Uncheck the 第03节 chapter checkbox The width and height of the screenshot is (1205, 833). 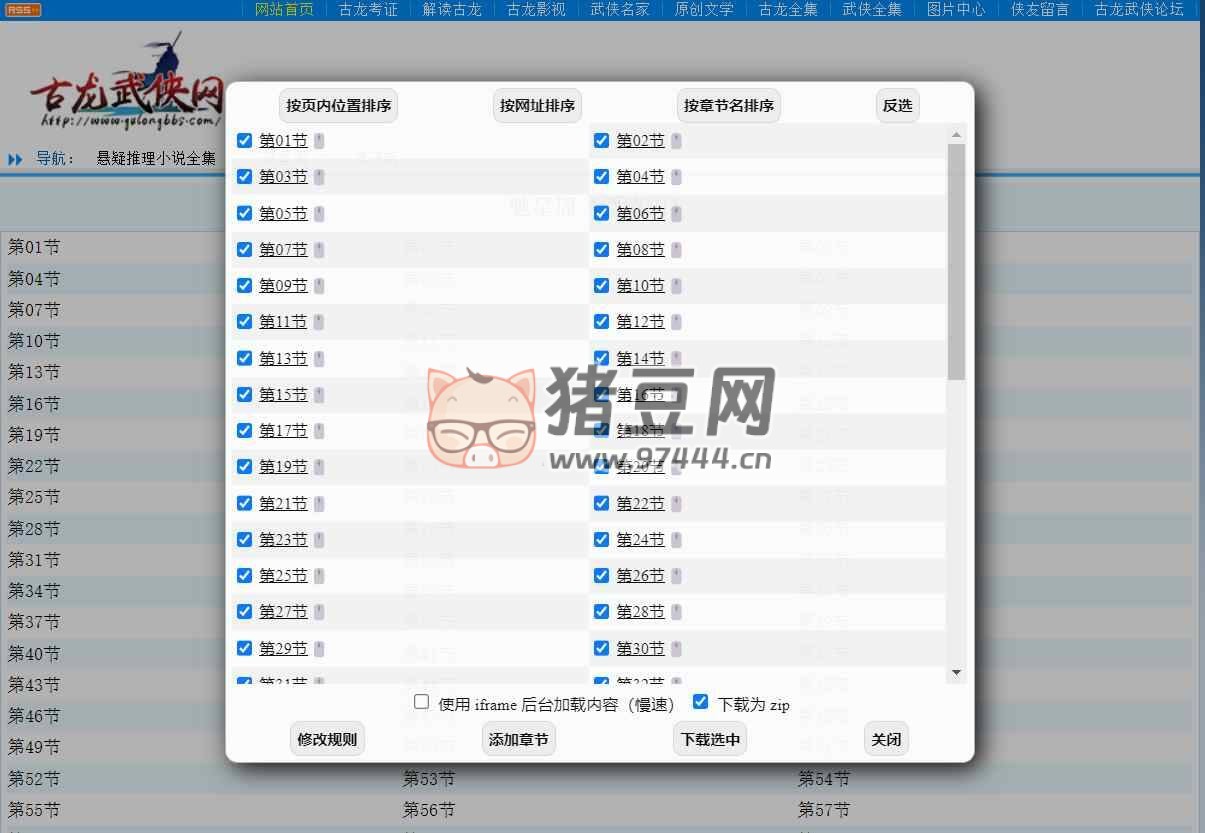[x=244, y=177]
